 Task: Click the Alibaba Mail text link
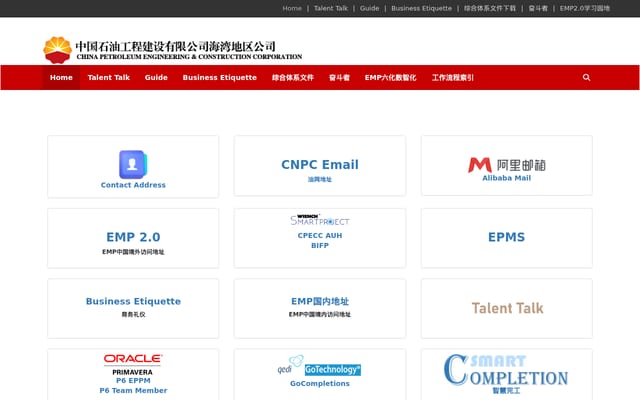(x=507, y=178)
